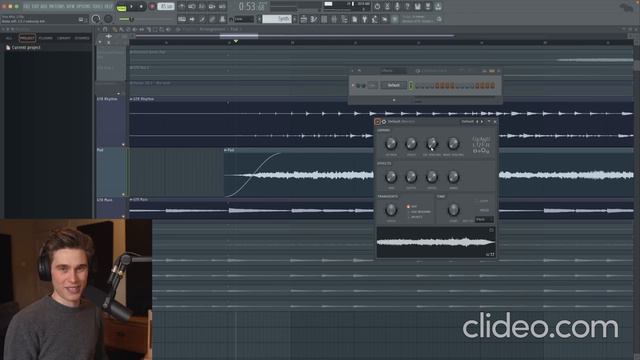Toggle the Browser icon in toolbar

tap(344, 19)
